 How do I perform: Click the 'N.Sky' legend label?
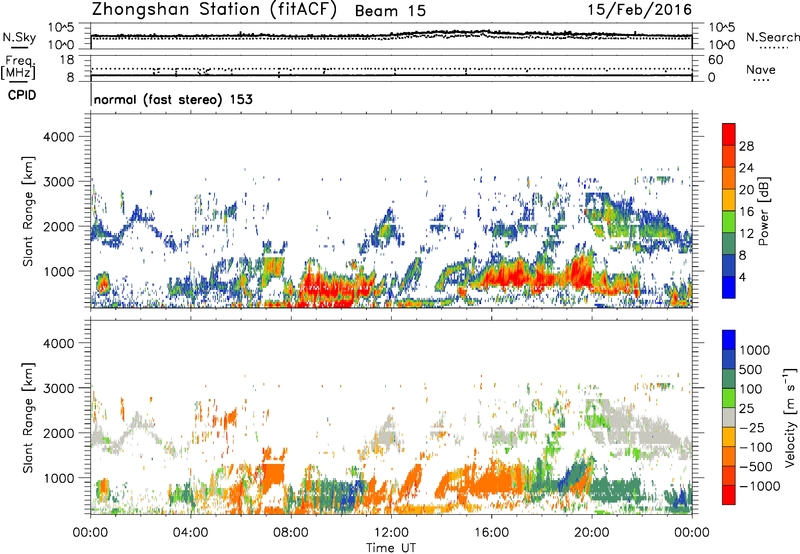(x=19, y=37)
